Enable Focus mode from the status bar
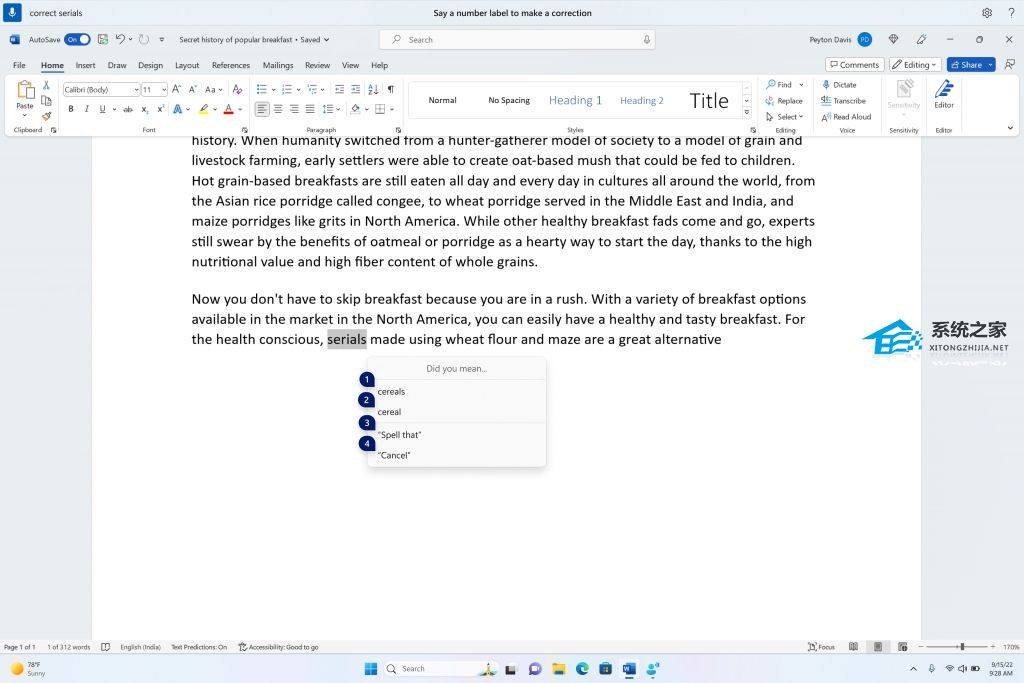This screenshot has width=1024, height=683. coord(822,647)
